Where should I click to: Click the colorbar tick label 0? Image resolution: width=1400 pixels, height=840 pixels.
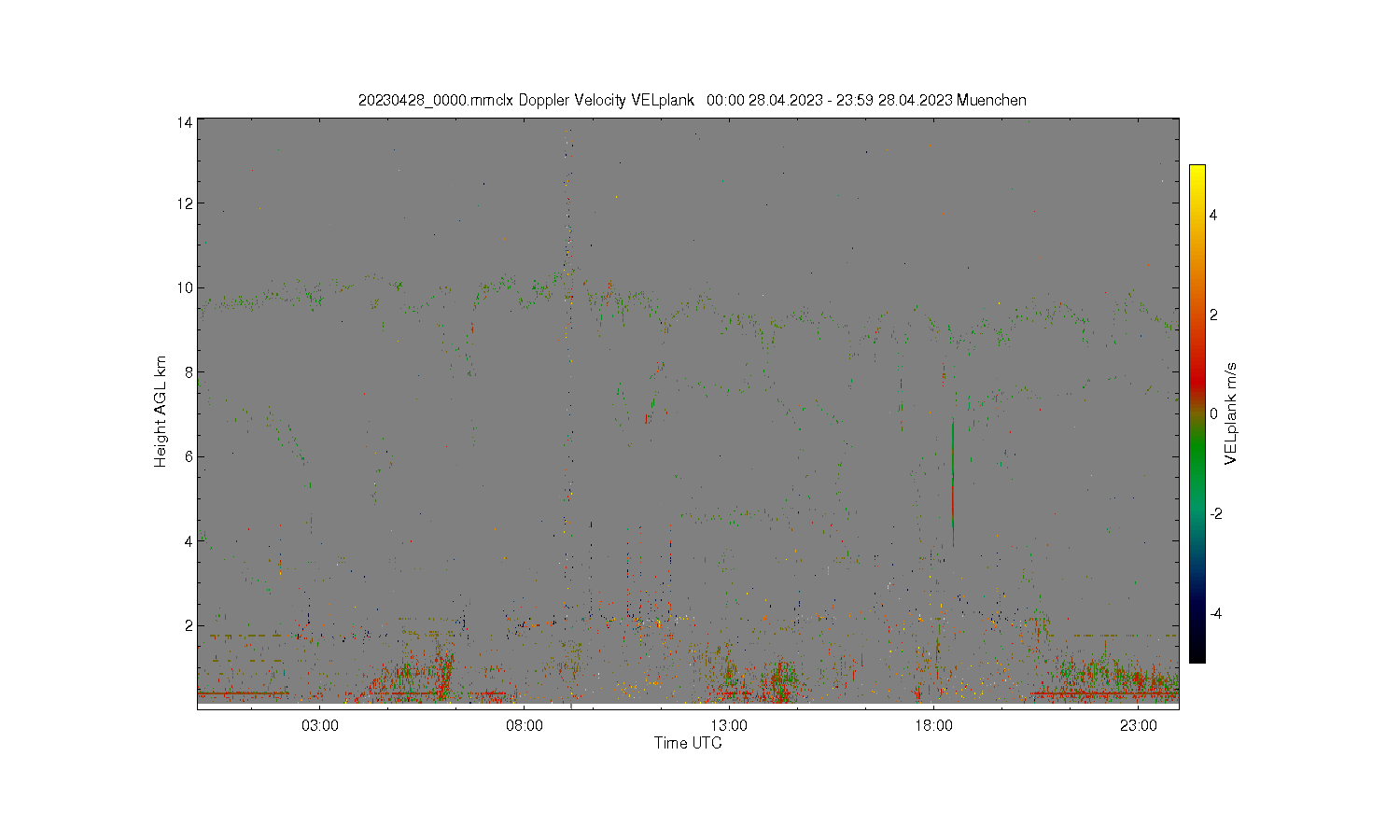(1213, 414)
